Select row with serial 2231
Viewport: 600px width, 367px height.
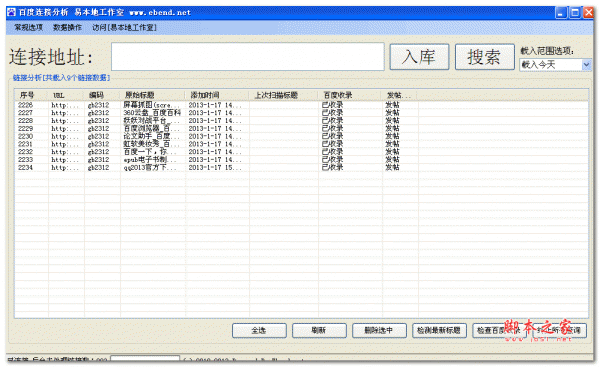[x=301, y=144]
